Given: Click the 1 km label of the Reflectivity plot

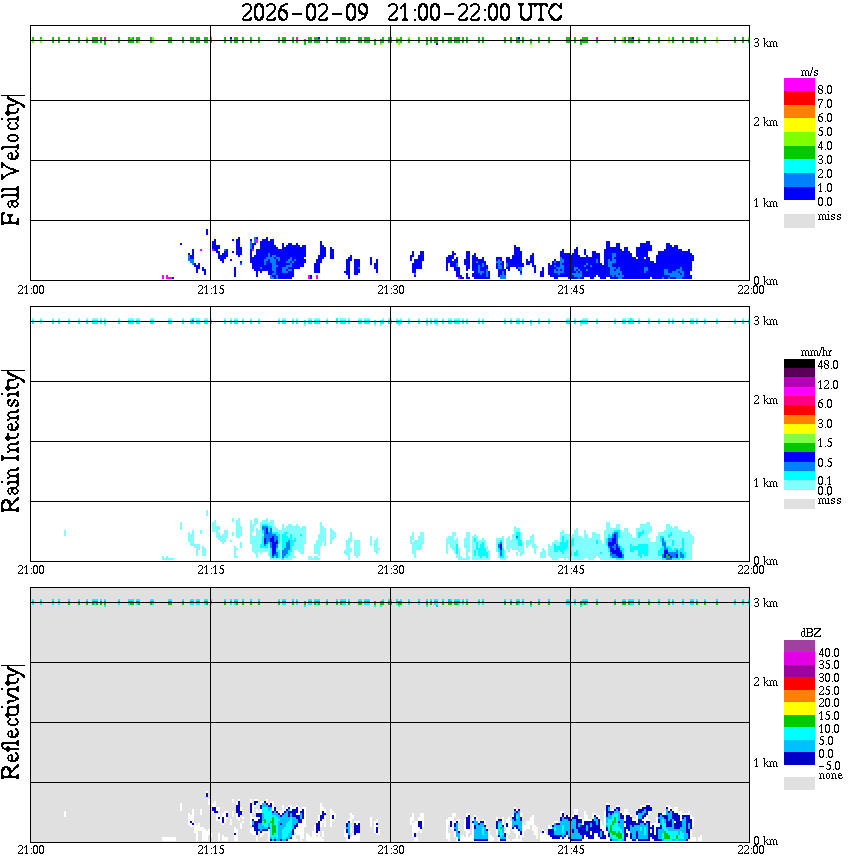Looking at the screenshot, I should [x=766, y=763].
